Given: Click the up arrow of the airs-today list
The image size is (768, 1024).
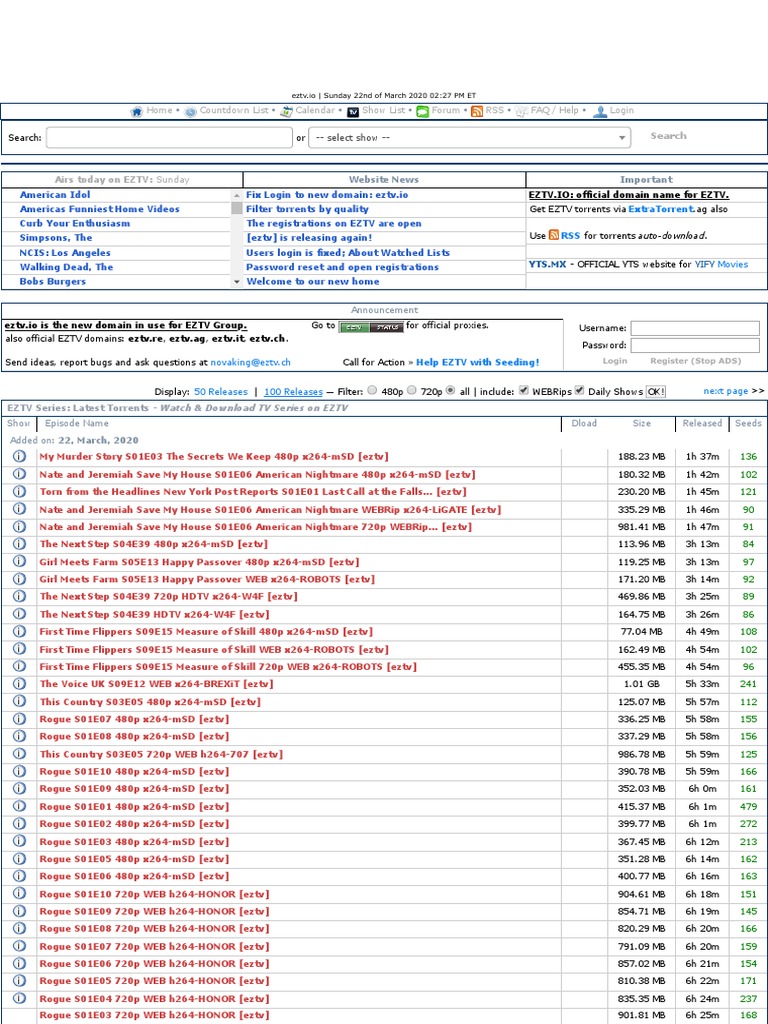Looking at the screenshot, I should (x=237, y=195).
